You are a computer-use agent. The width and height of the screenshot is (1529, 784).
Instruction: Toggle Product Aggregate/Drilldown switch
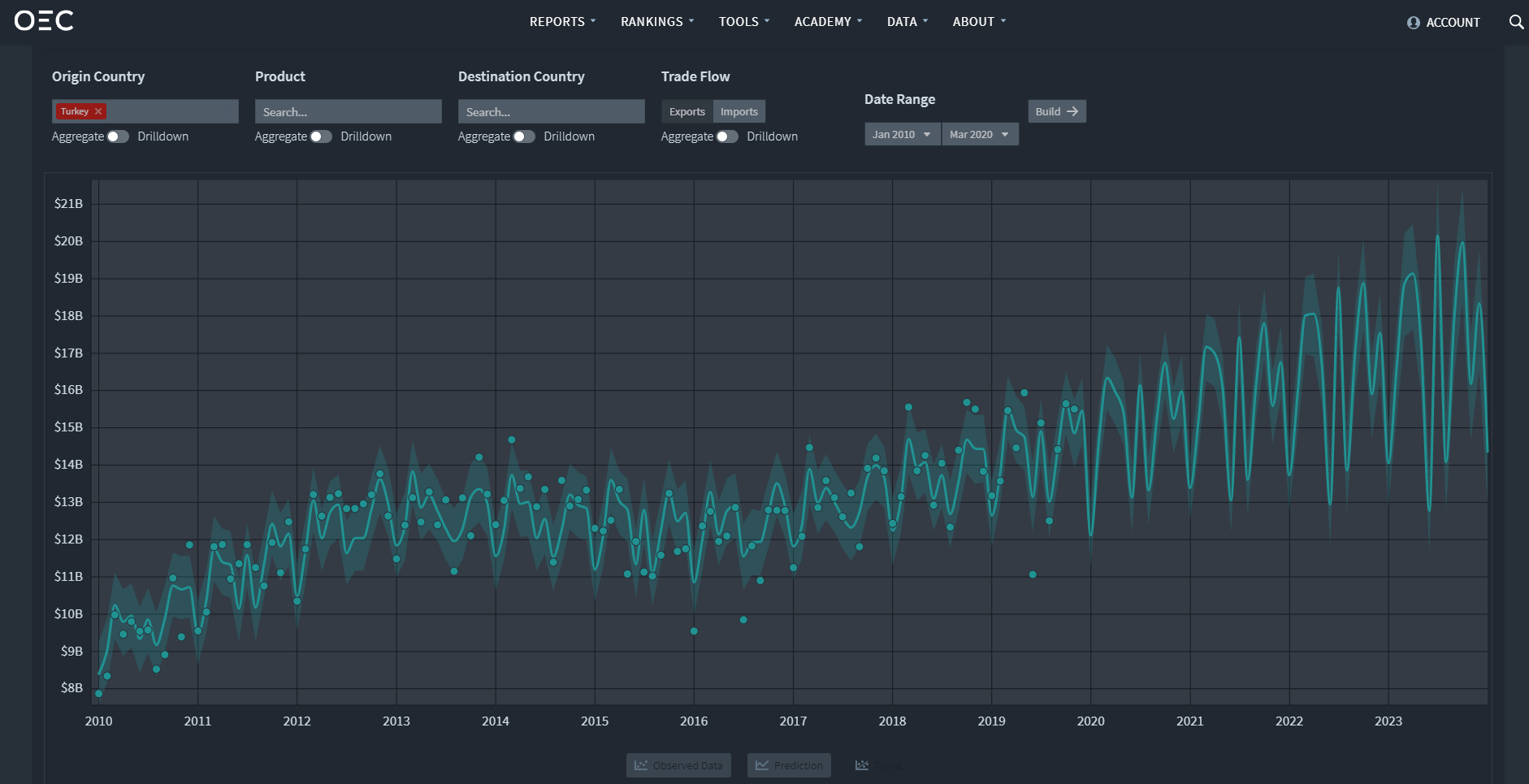322,136
